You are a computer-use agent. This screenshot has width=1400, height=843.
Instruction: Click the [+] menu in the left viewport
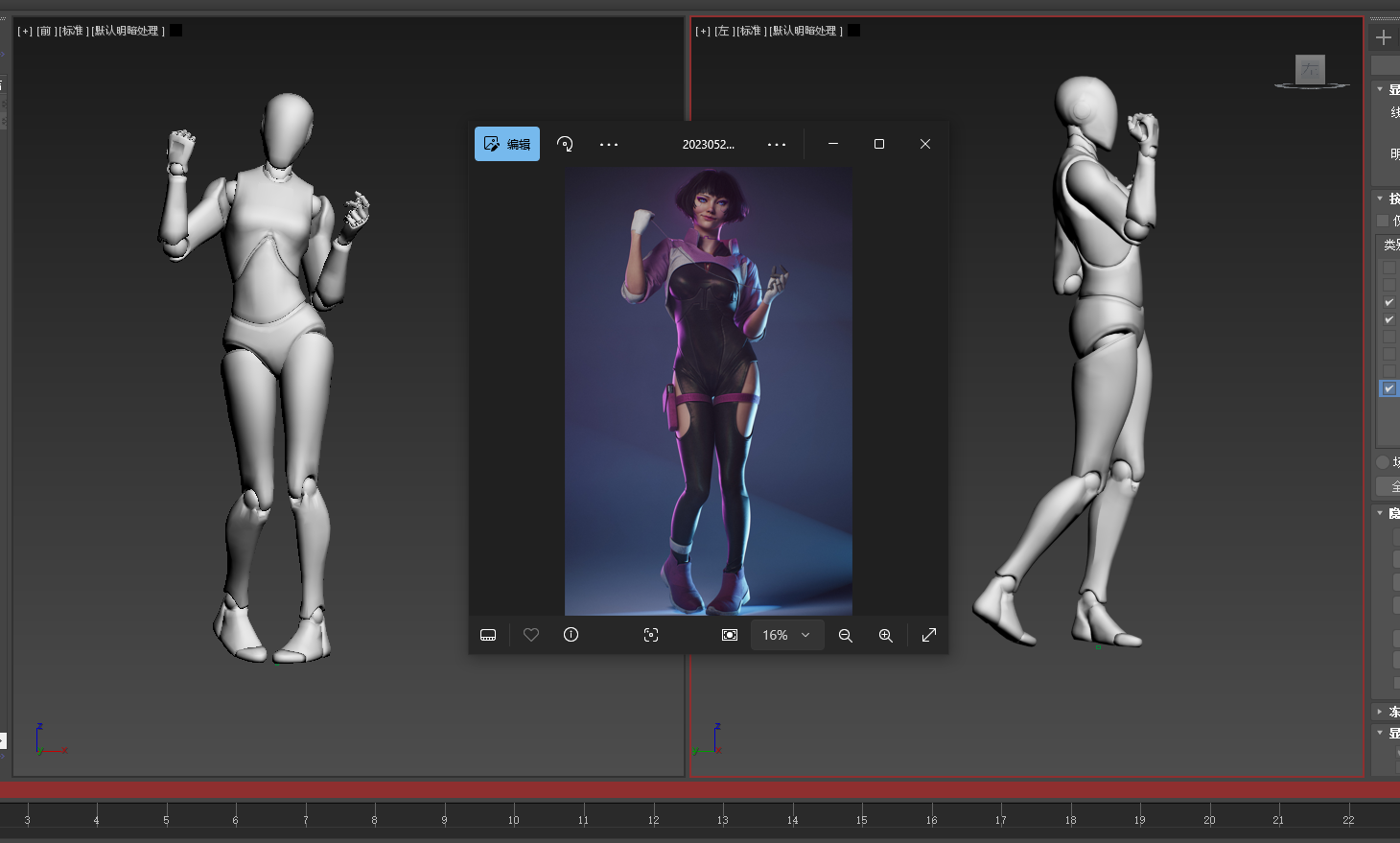click(x=703, y=31)
